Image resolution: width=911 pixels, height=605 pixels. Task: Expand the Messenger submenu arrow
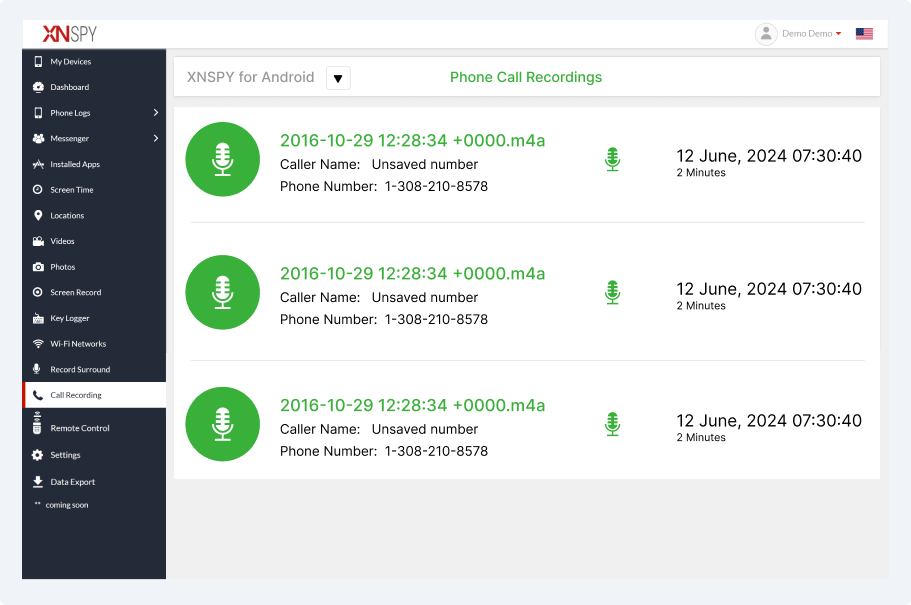pyautogui.click(x=156, y=138)
